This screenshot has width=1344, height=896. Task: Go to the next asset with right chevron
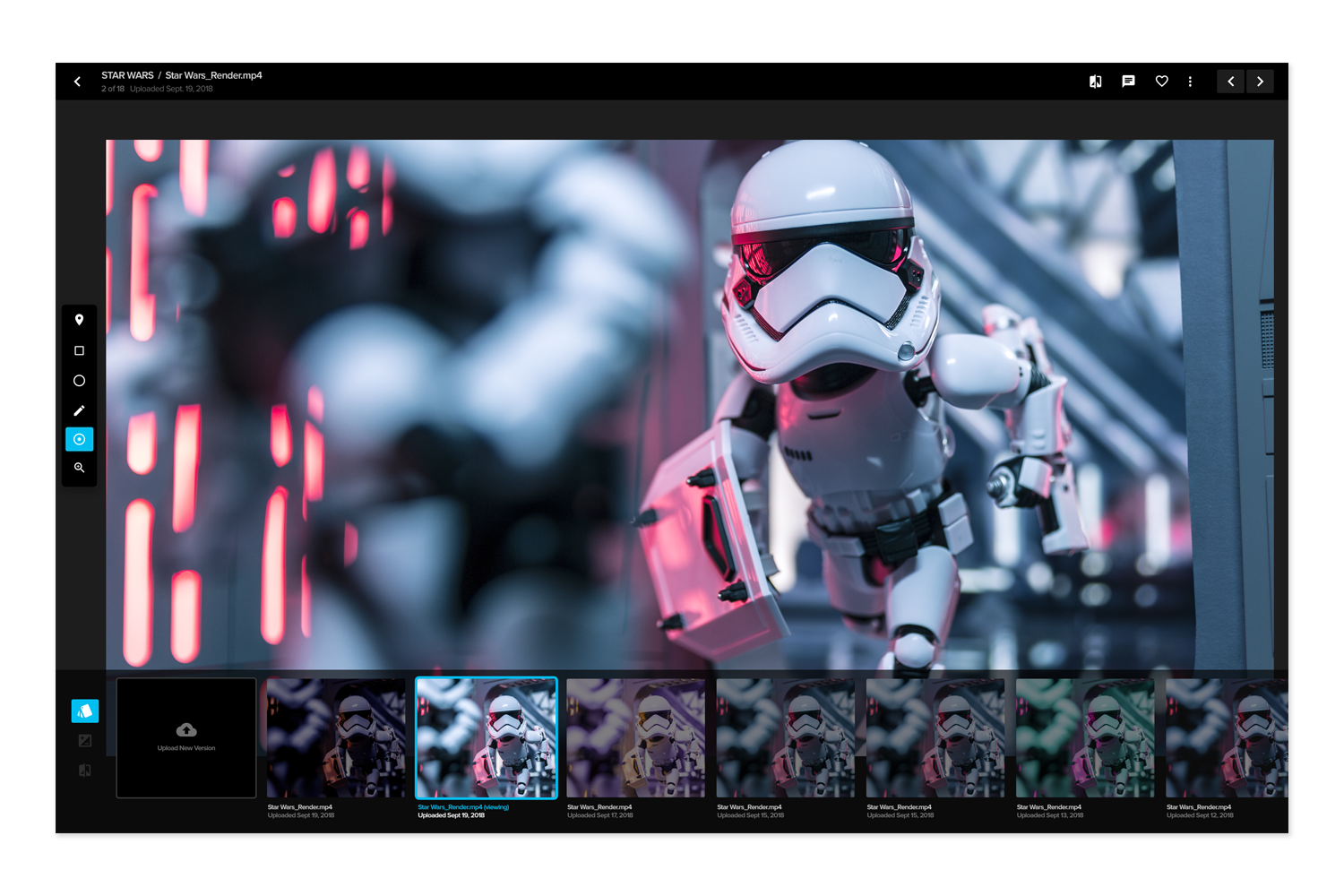pos(1260,82)
